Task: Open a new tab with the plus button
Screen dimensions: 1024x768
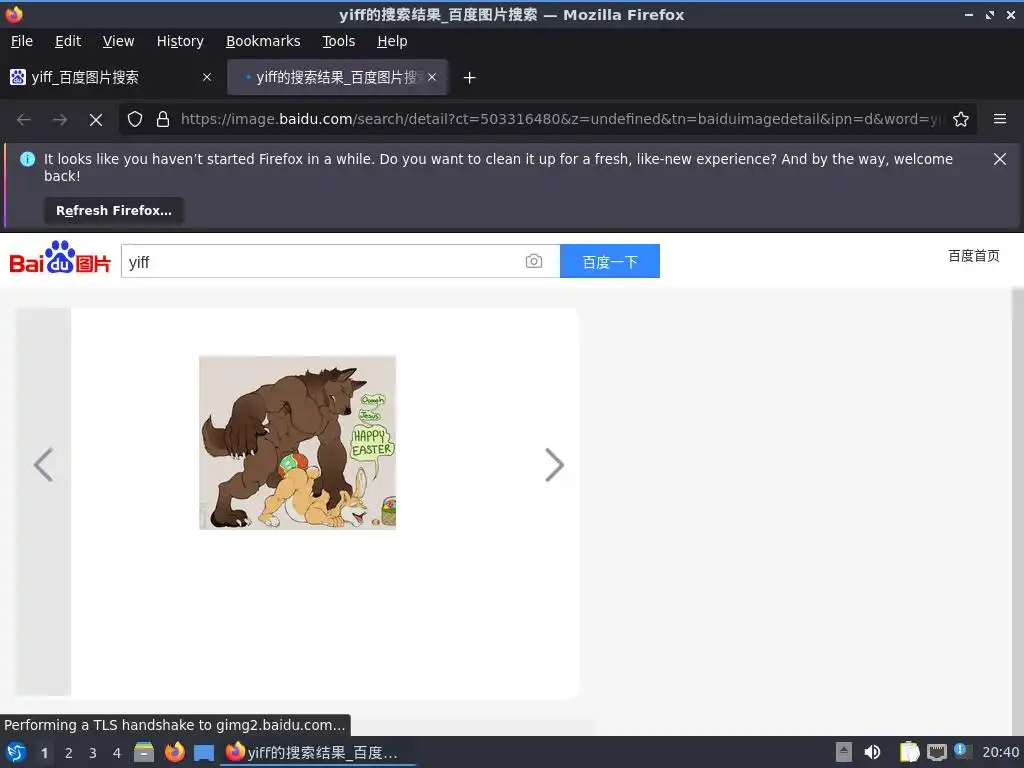Action: click(470, 78)
